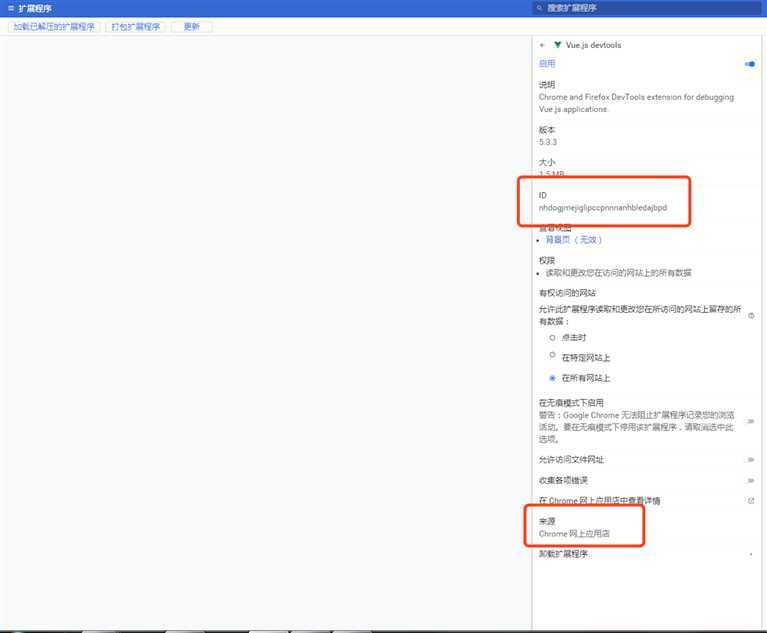
Task: Open the 背景页（无效）link
Action: click(x=573, y=240)
